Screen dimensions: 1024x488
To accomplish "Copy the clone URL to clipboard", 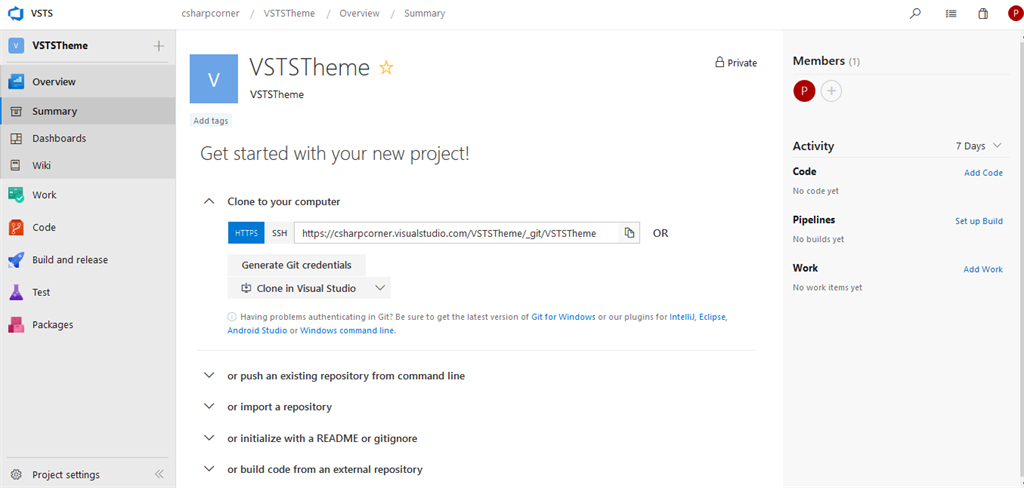I will coord(629,233).
